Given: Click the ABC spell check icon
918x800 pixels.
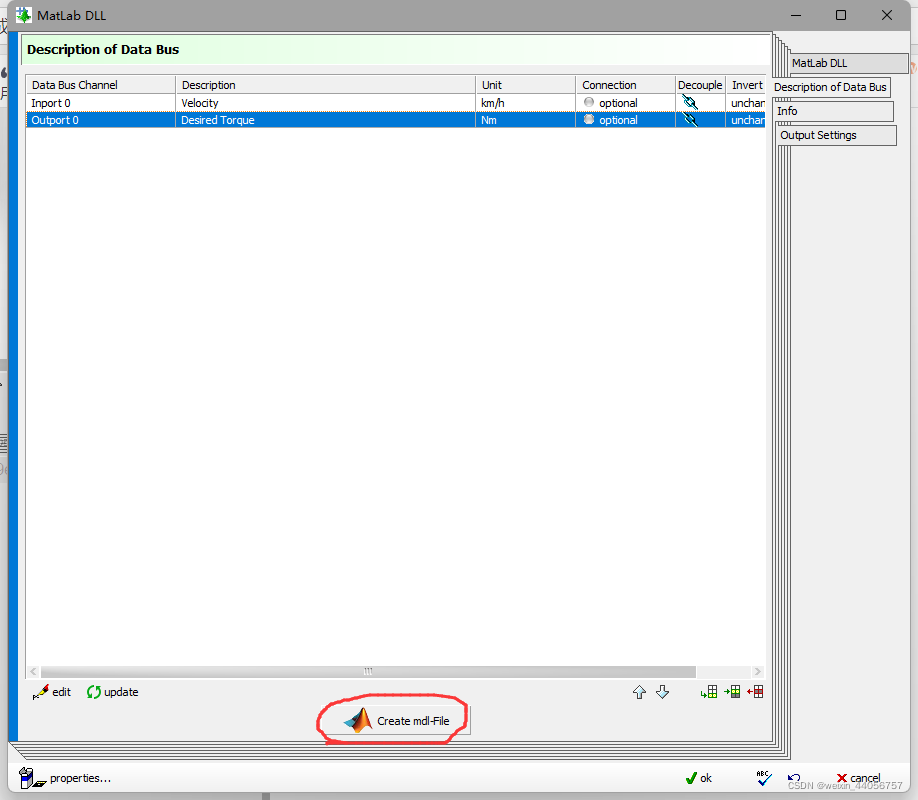Looking at the screenshot, I should pyautogui.click(x=764, y=778).
